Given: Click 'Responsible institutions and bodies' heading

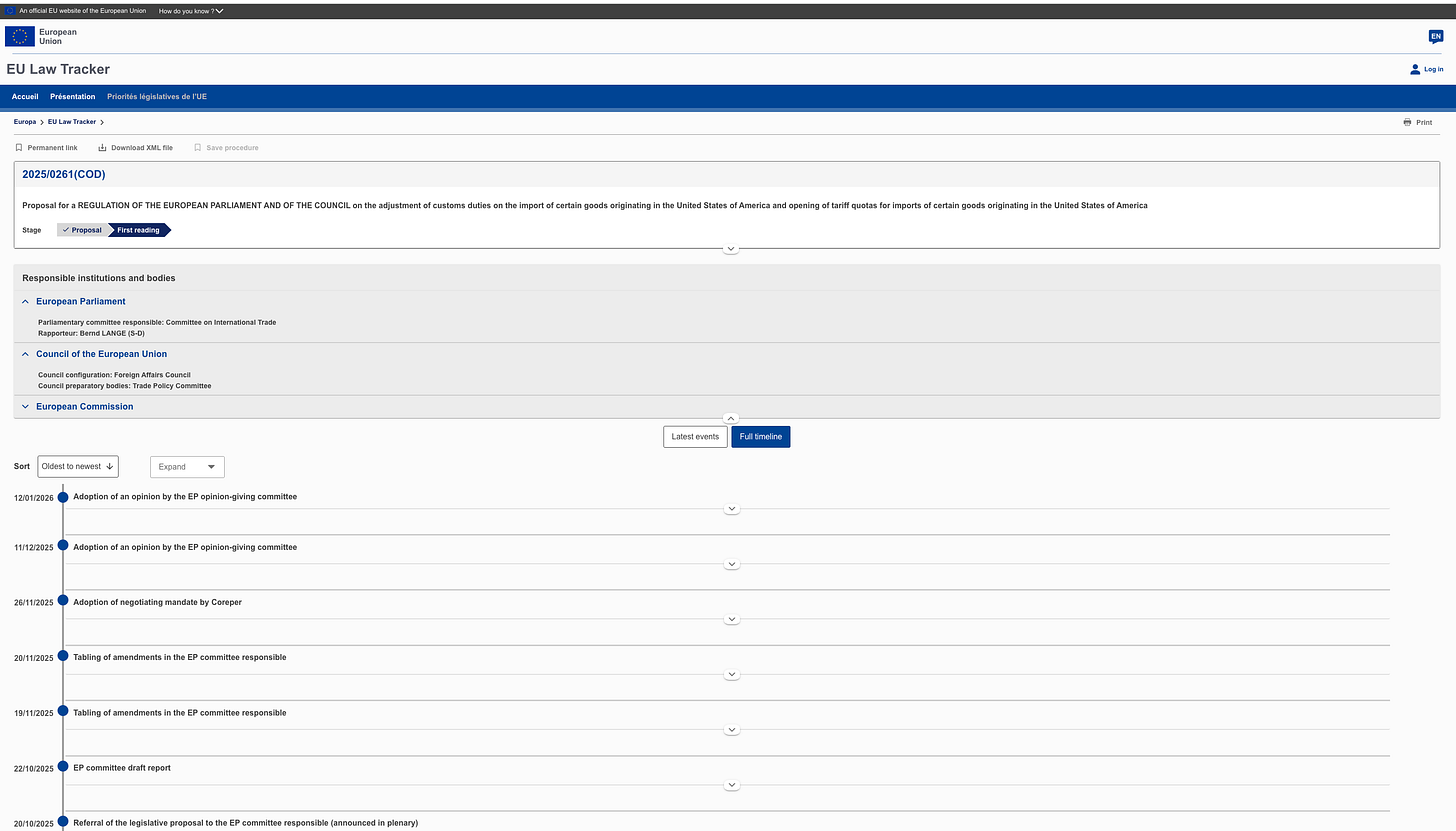Looking at the screenshot, I should [99, 278].
